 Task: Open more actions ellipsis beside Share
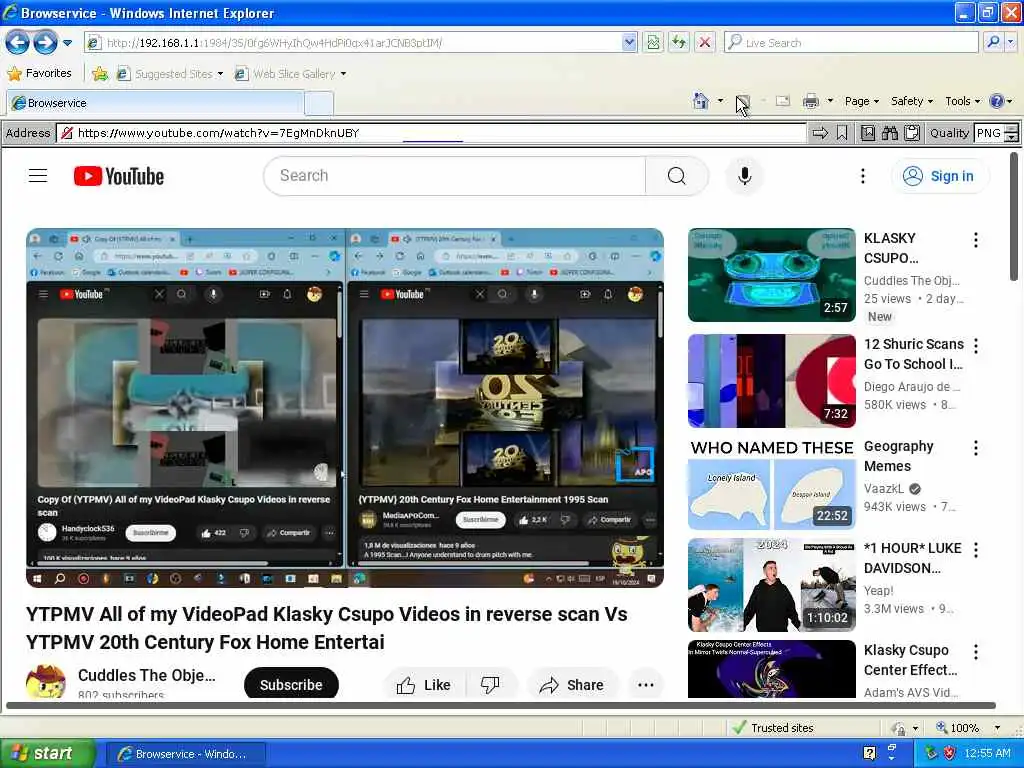(645, 684)
